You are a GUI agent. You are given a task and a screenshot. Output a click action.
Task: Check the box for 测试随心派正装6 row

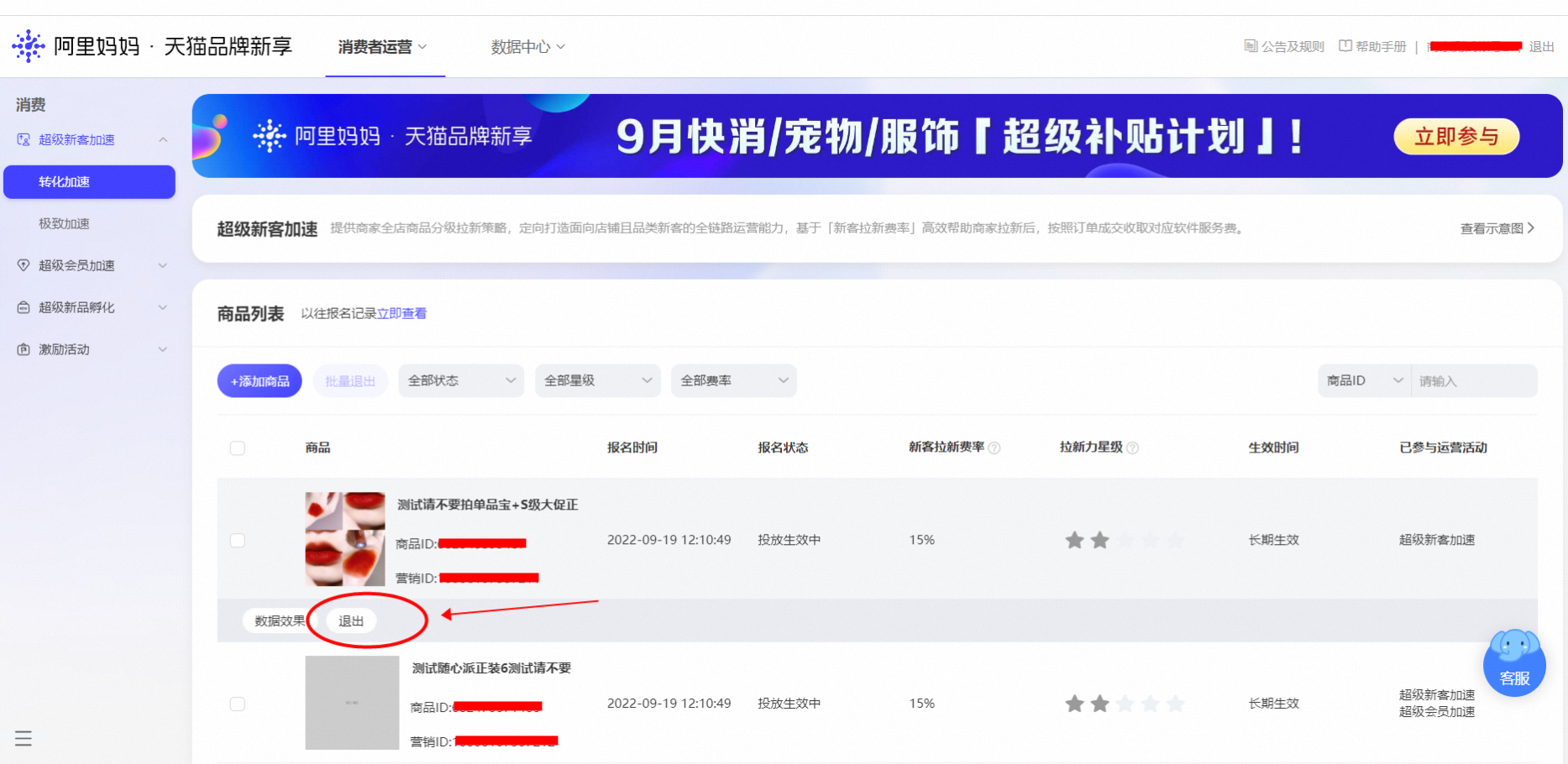pyautogui.click(x=238, y=704)
